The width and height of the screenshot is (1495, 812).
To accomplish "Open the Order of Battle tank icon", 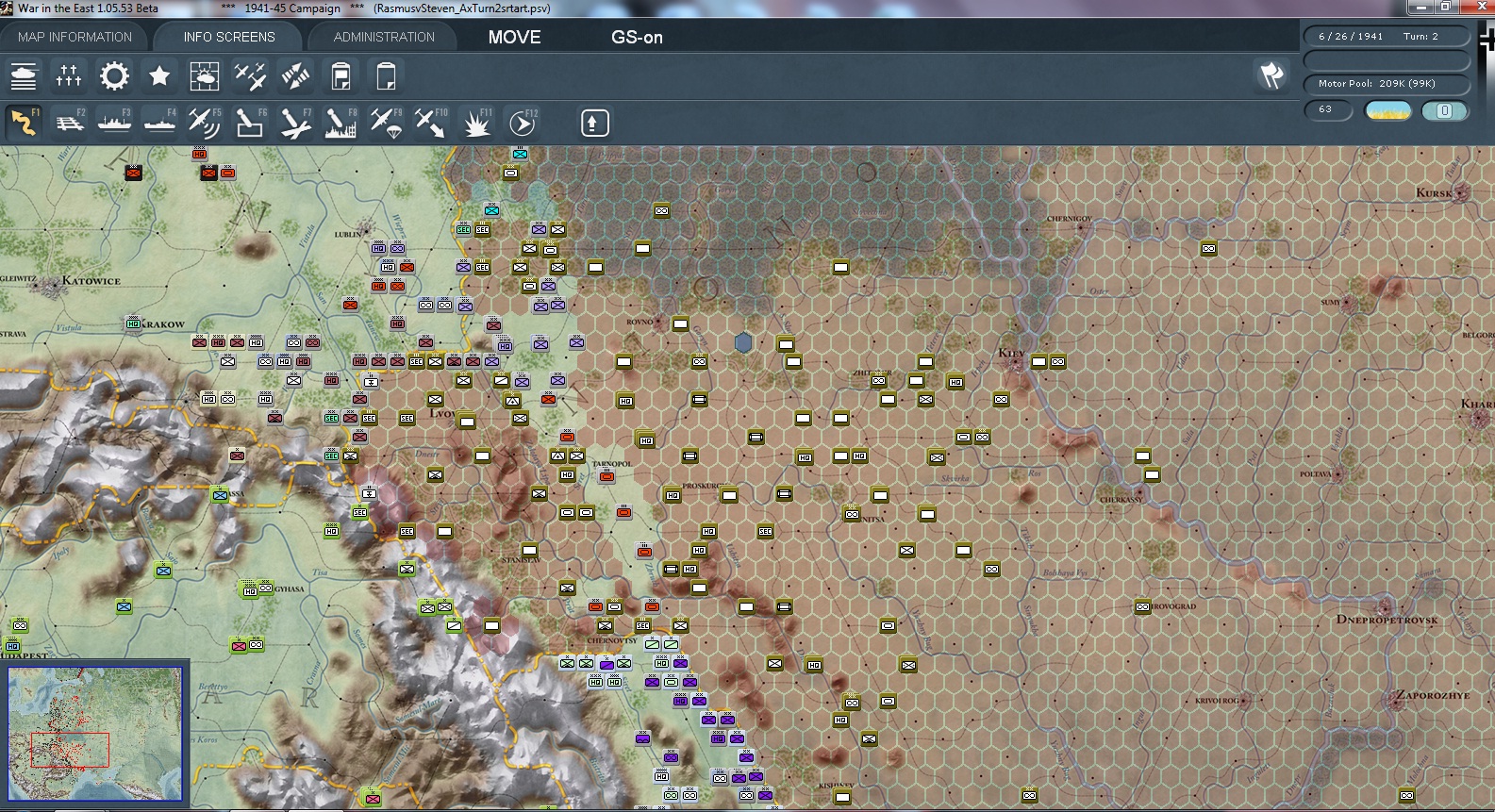I will click(x=24, y=76).
